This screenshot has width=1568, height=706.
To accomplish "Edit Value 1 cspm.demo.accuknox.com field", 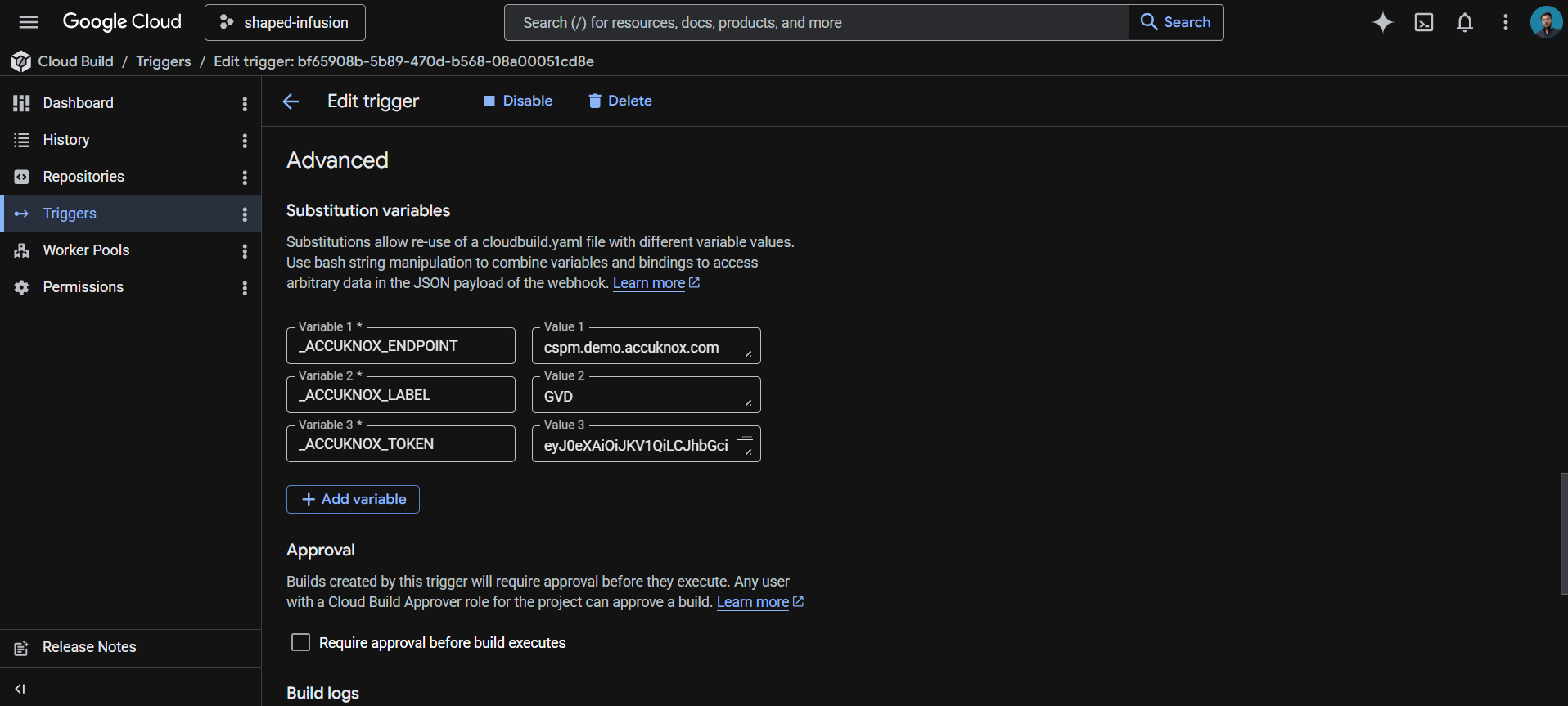I will tap(647, 346).
